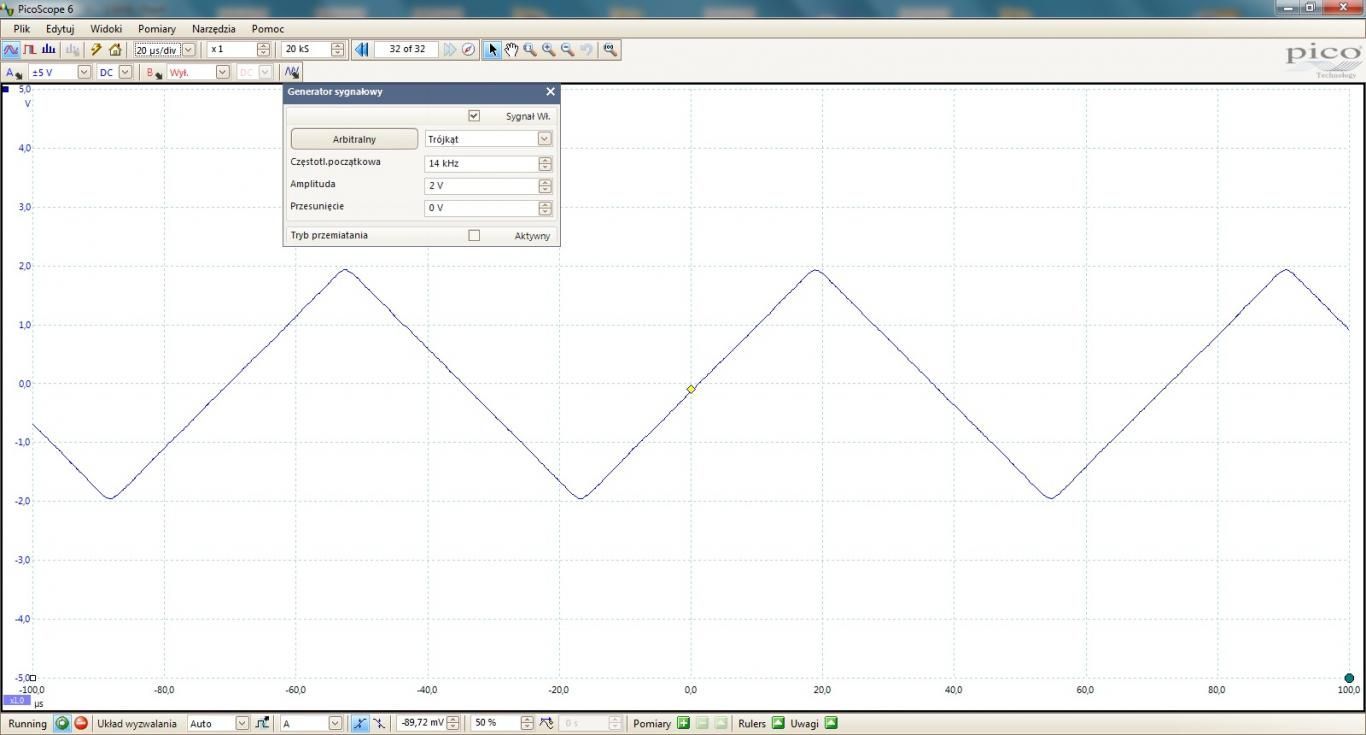Click zoom to full view icon

point(610,49)
